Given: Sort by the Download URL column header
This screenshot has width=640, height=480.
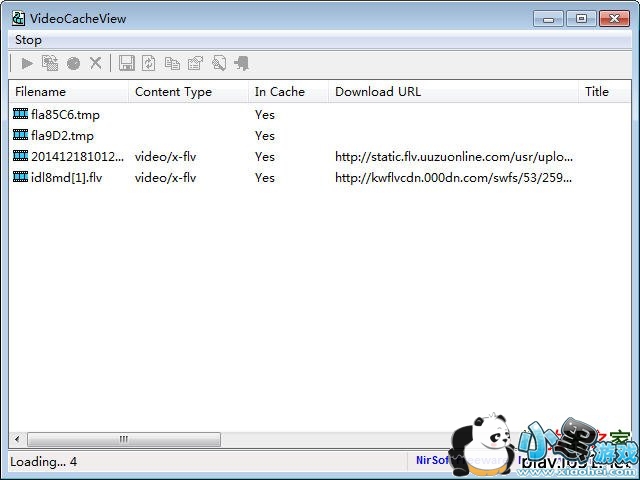Looking at the screenshot, I should (x=453, y=91).
